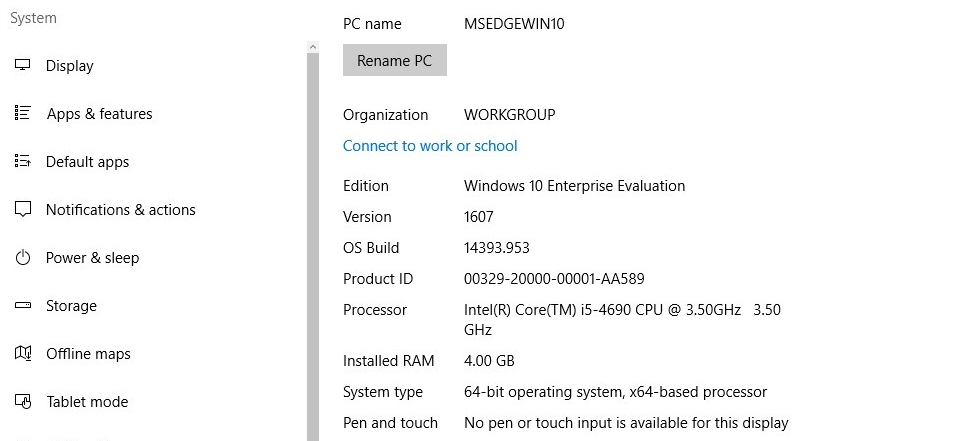The image size is (967, 441).
Task: Click Organization value WORKGROUP
Action: pos(509,115)
